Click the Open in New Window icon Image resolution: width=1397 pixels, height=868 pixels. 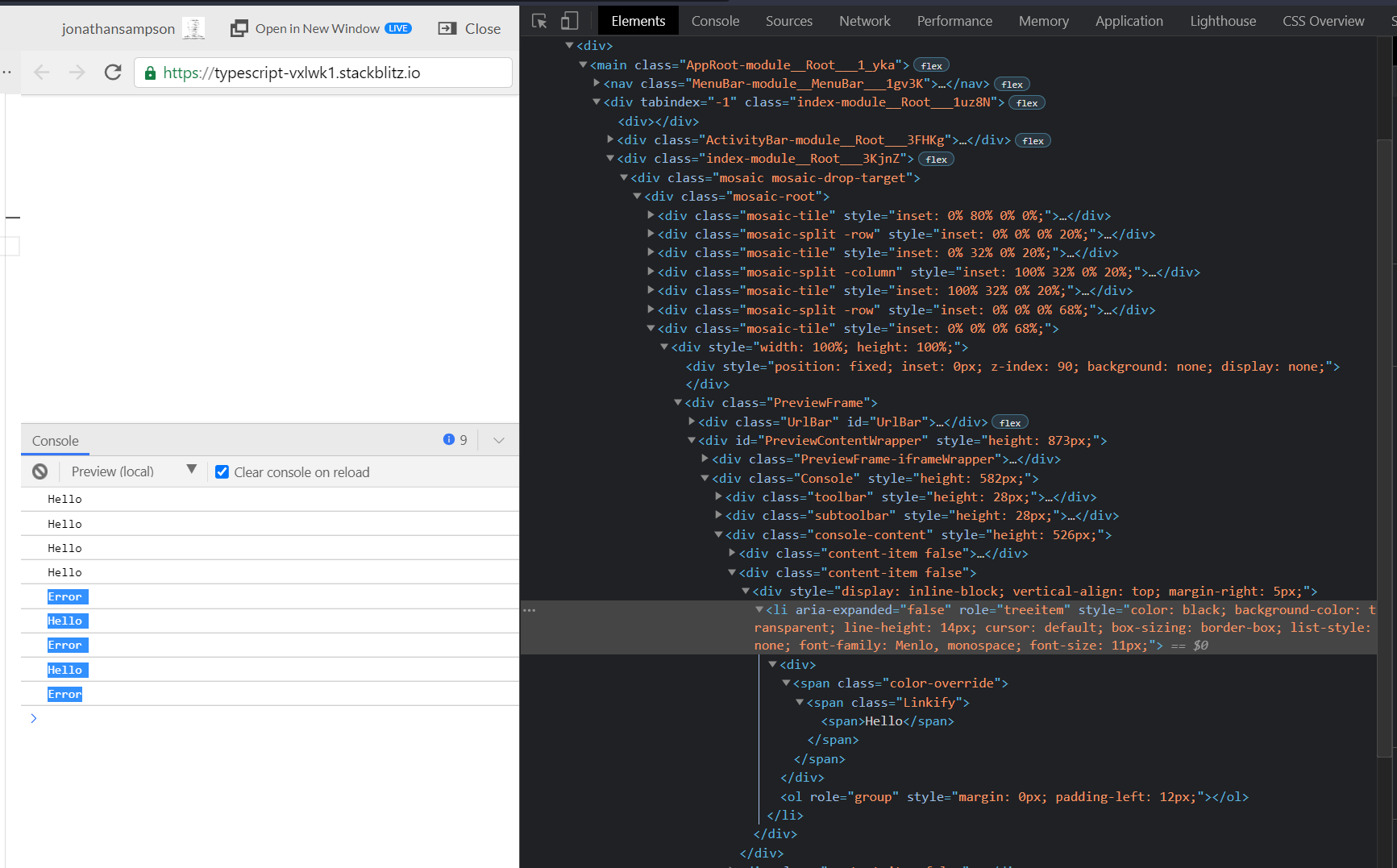(x=239, y=27)
